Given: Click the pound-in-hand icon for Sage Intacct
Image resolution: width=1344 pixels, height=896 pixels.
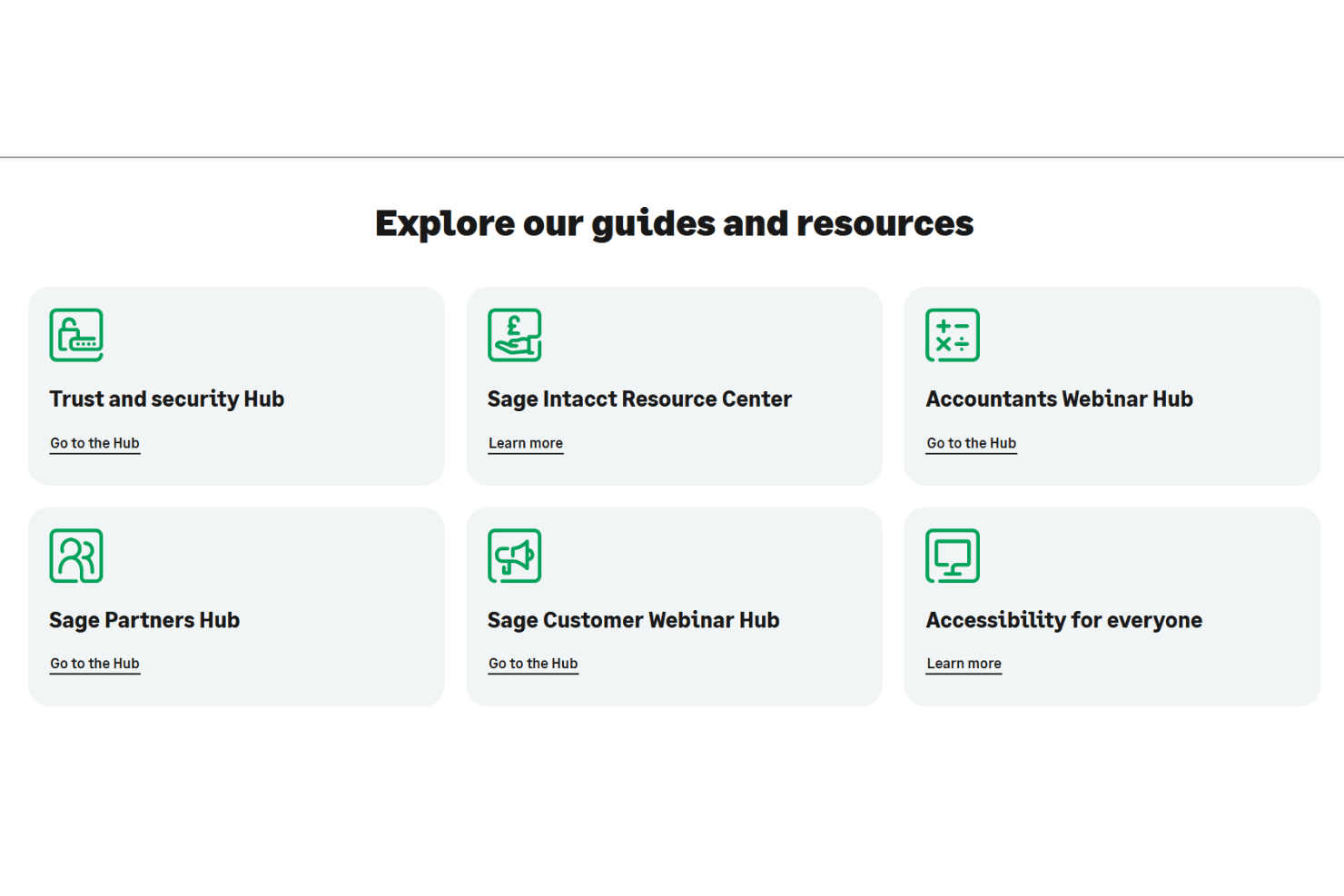Looking at the screenshot, I should coord(515,335).
